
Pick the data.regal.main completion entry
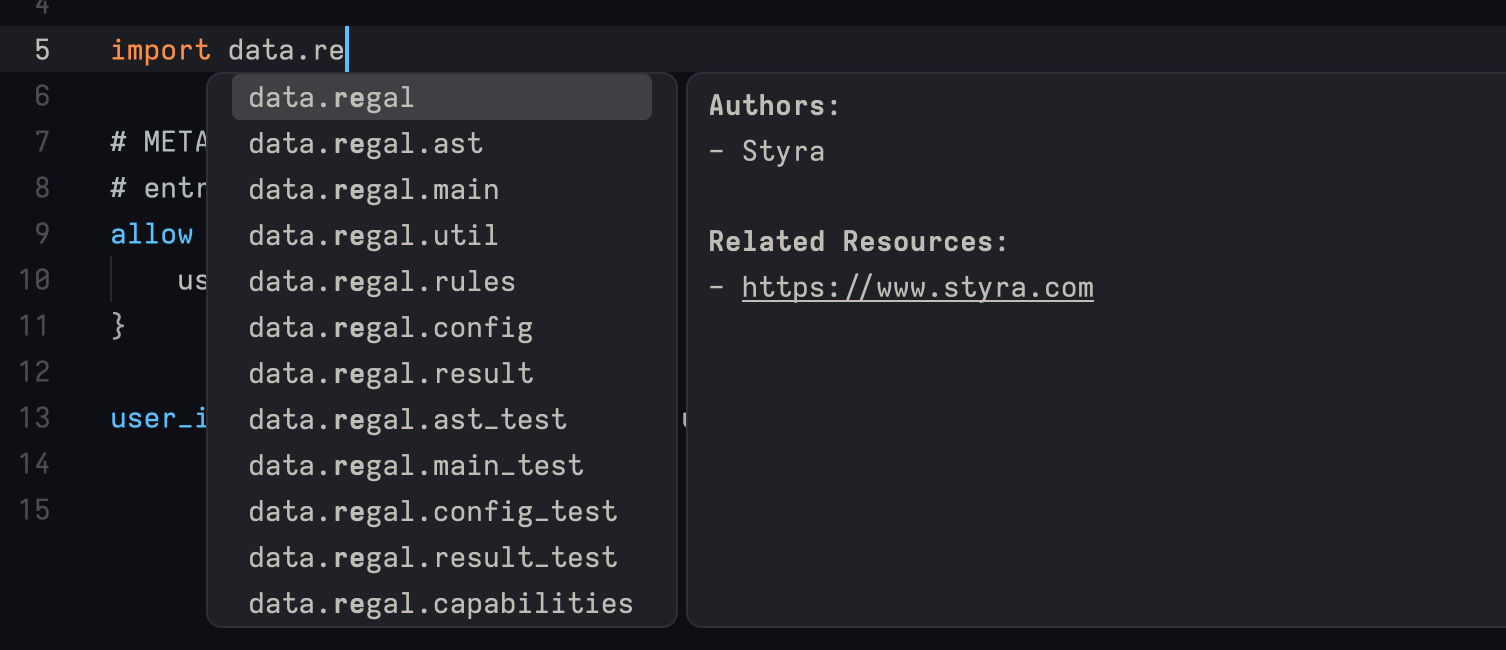click(373, 189)
